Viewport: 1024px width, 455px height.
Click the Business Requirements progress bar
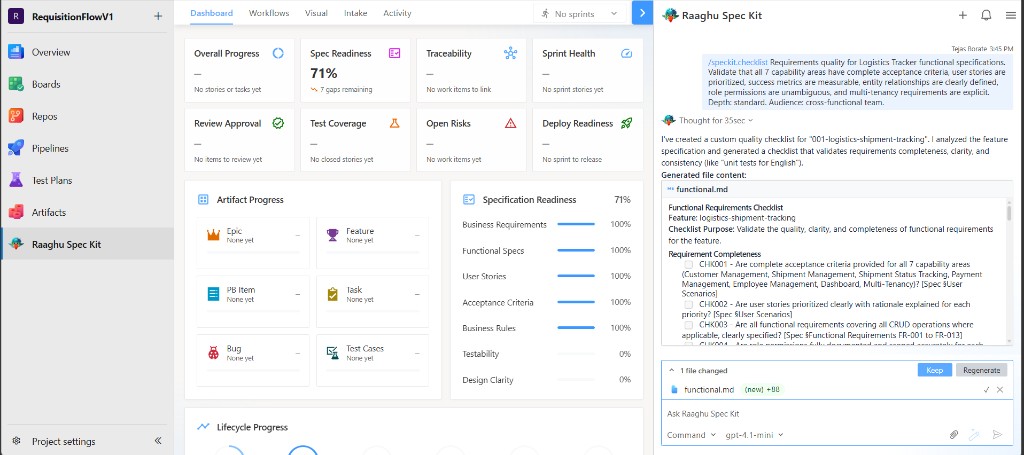576,225
